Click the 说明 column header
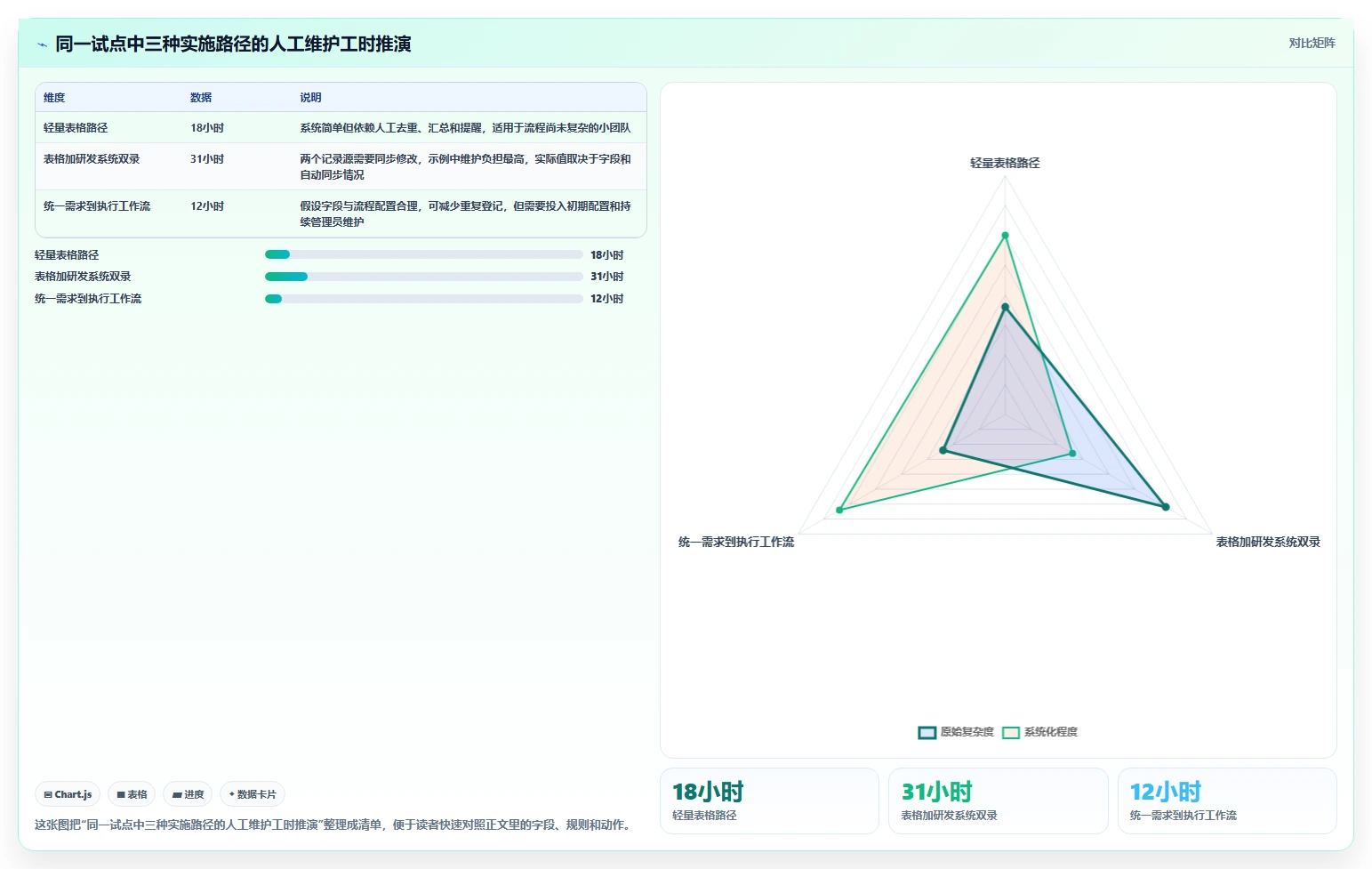Viewport: 1372px width, 869px height. 310,98
